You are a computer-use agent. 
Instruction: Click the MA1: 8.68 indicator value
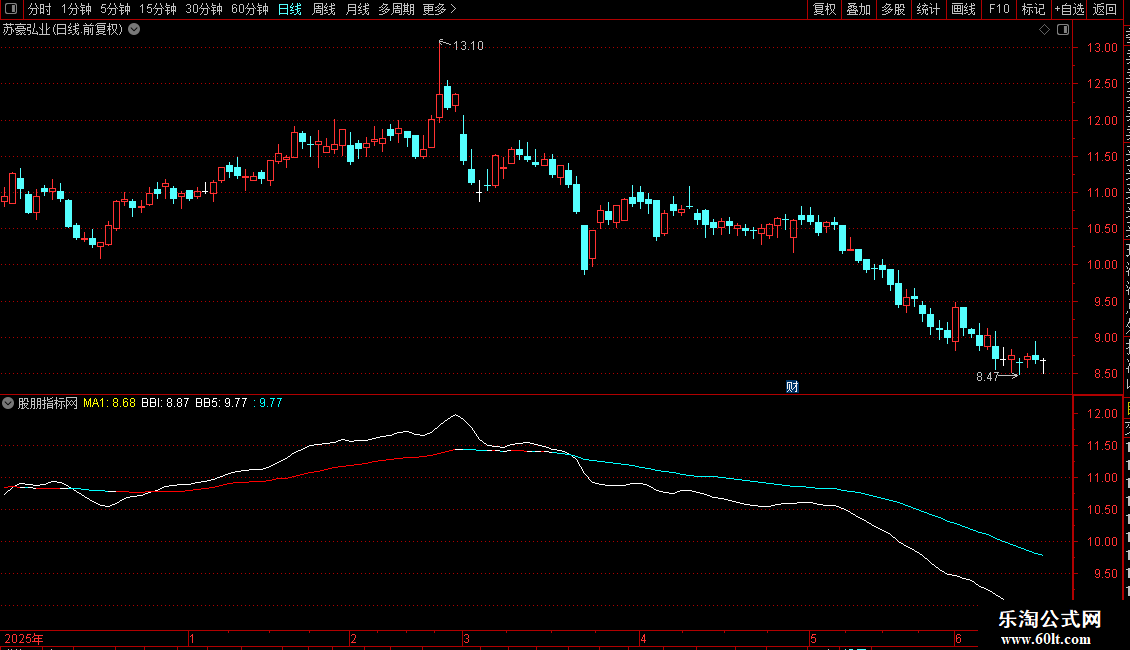coord(110,403)
